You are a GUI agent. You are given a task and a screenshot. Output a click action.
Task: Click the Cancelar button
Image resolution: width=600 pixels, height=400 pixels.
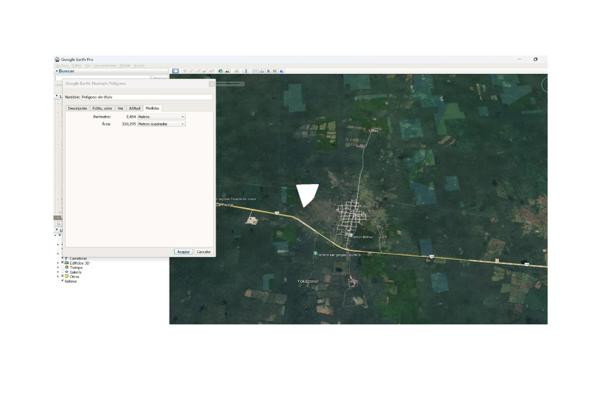coord(203,252)
